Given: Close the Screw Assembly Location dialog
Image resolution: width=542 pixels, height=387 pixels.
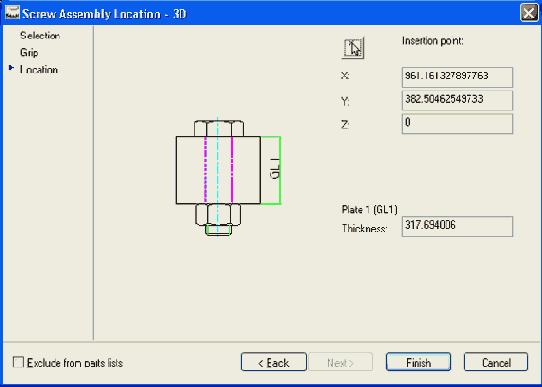Looking at the screenshot, I should [x=529, y=13].
